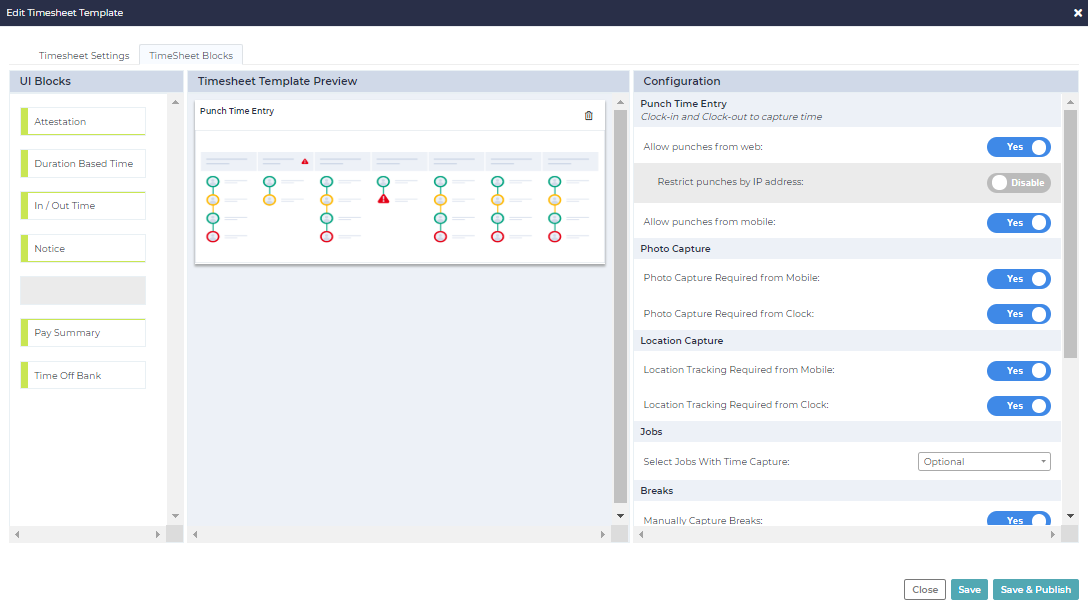
Task: Switch to Timesheet Settings tab
Action: click(84, 56)
